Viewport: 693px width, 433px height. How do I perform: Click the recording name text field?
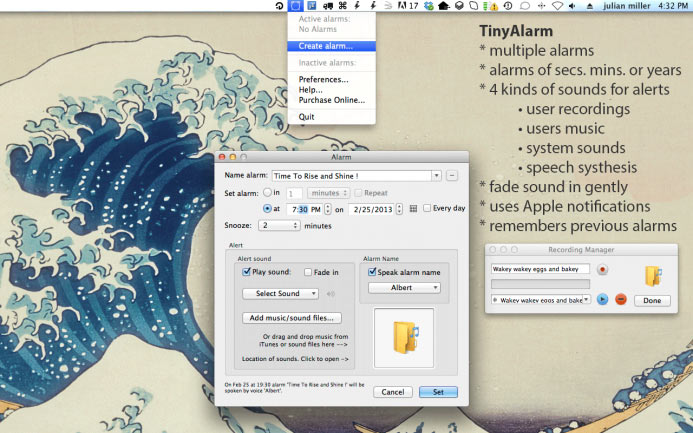[539, 269]
